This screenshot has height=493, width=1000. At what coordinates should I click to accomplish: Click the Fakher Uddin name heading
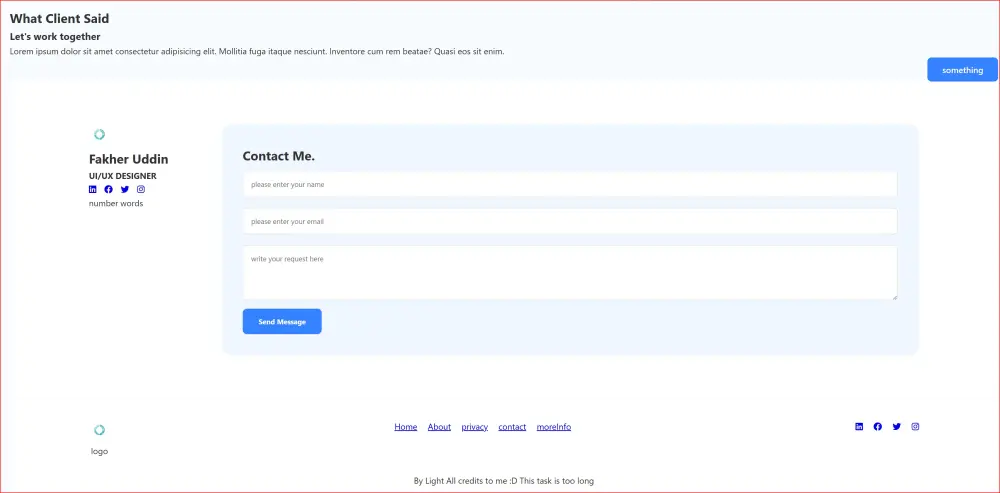[129, 159]
